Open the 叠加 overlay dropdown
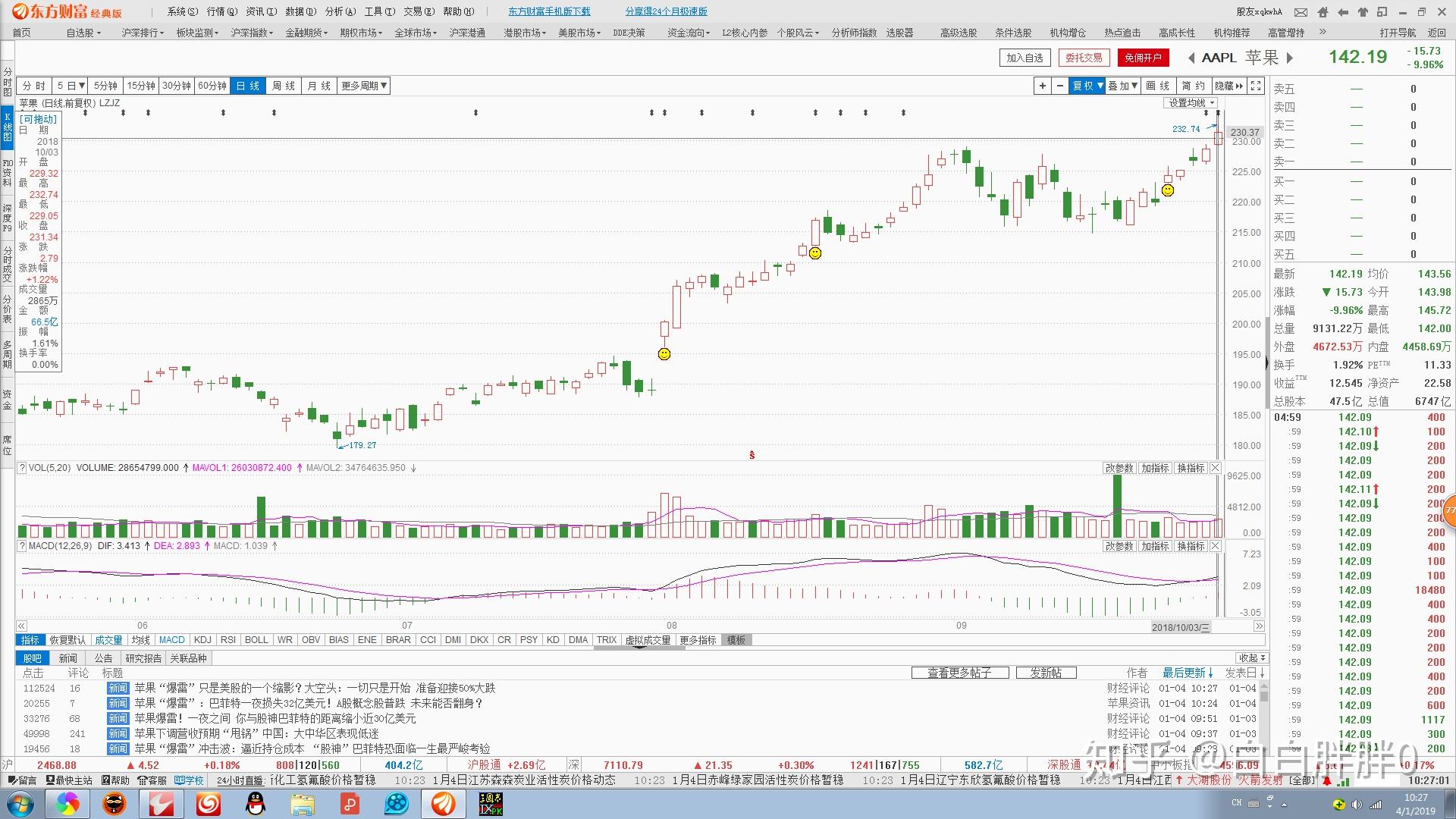The image size is (1456, 819). click(x=1123, y=86)
